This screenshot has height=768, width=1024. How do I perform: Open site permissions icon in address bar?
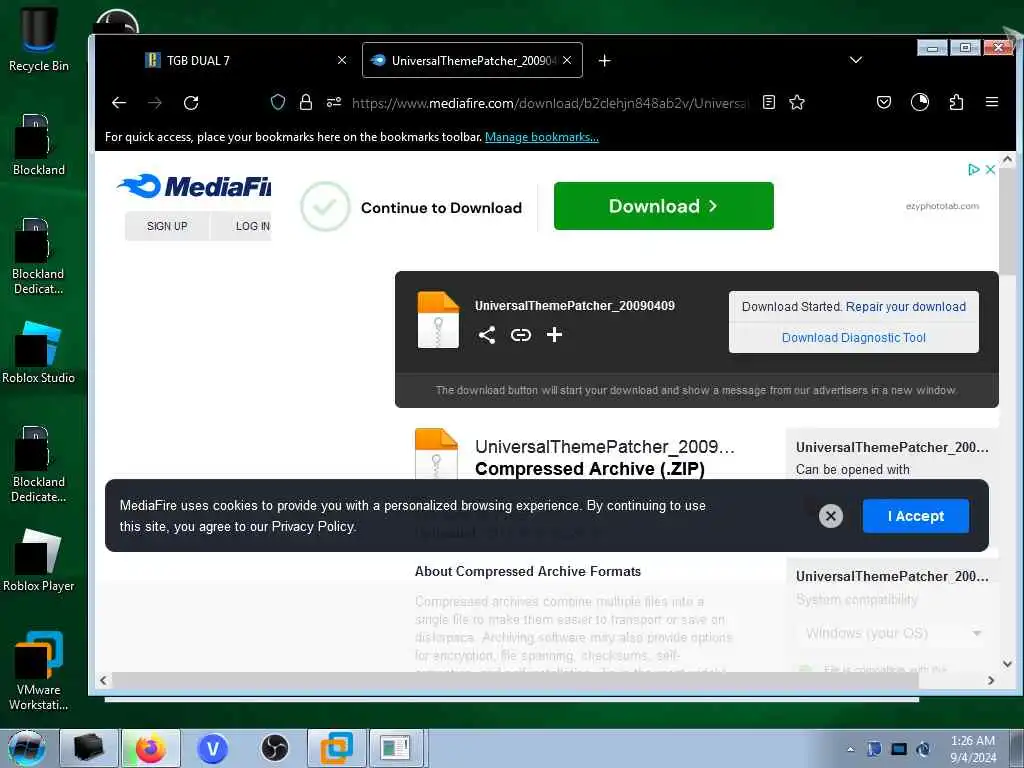pyautogui.click(x=334, y=103)
